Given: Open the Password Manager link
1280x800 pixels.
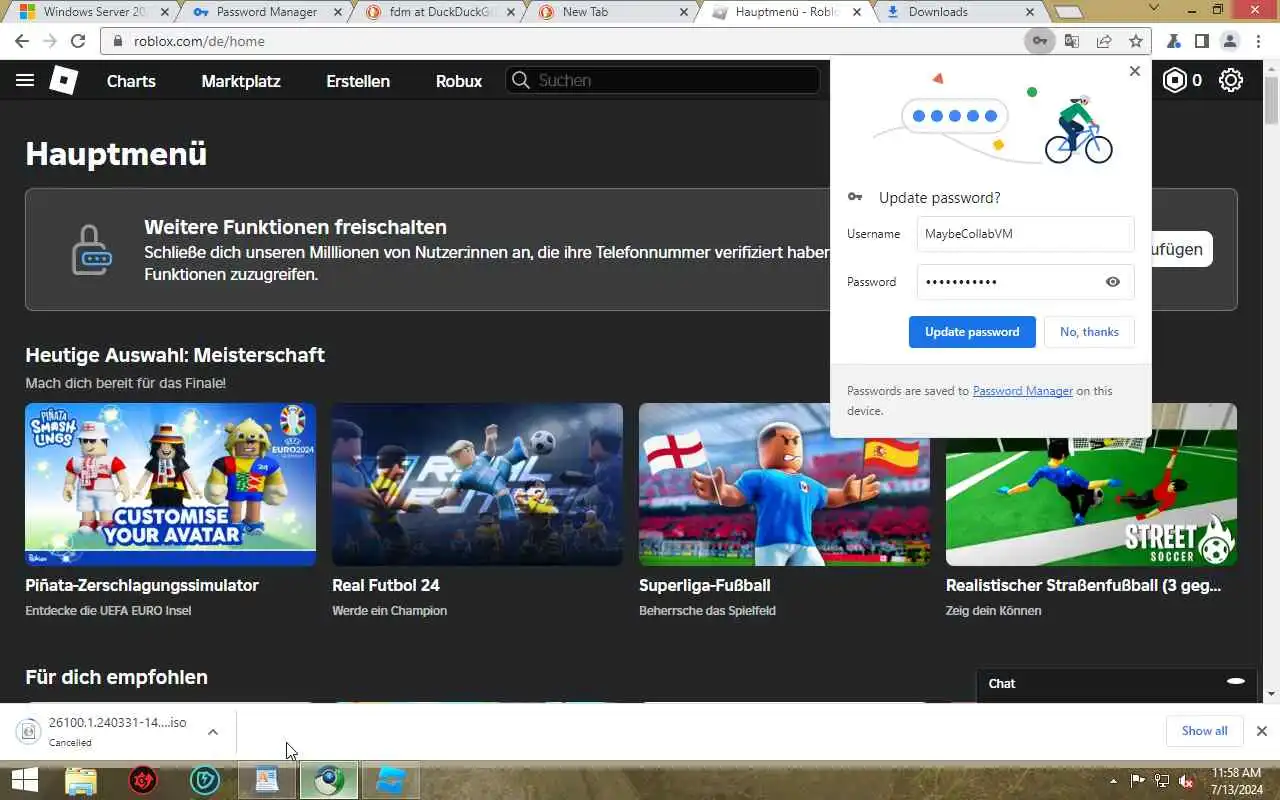Looking at the screenshot, I should (x=1022, y=391).
